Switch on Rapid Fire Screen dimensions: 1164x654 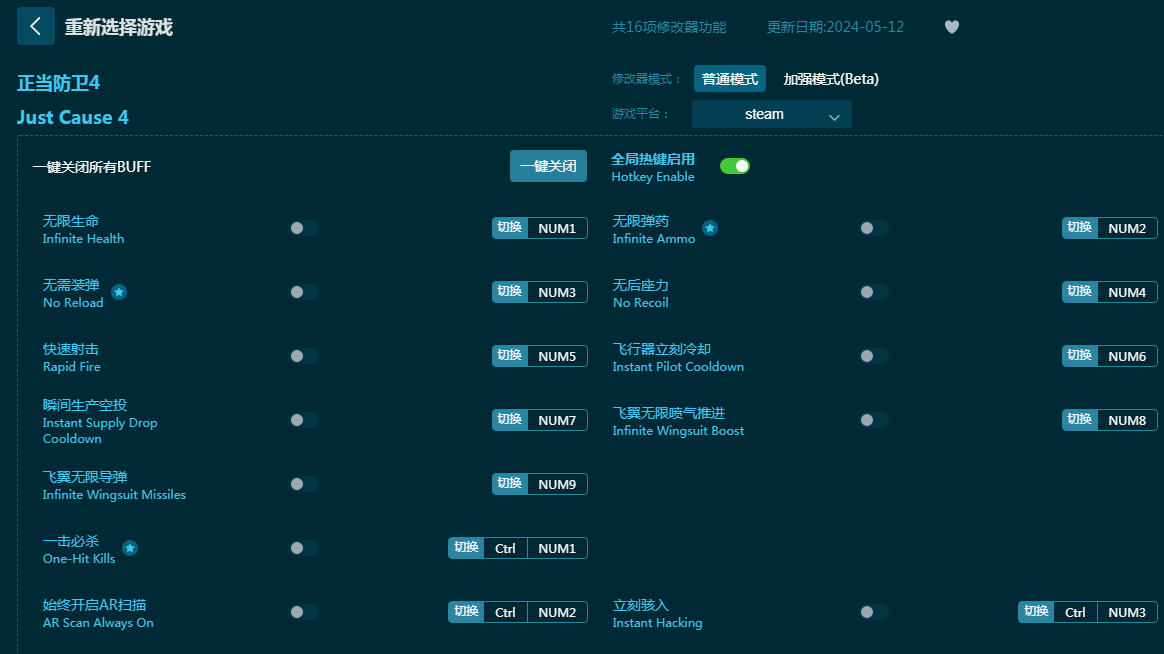tap(304, 356)
